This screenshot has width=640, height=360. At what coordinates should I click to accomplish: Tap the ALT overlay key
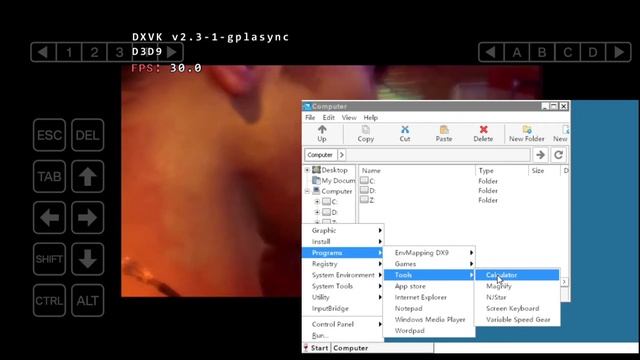[x=88, y=300]
